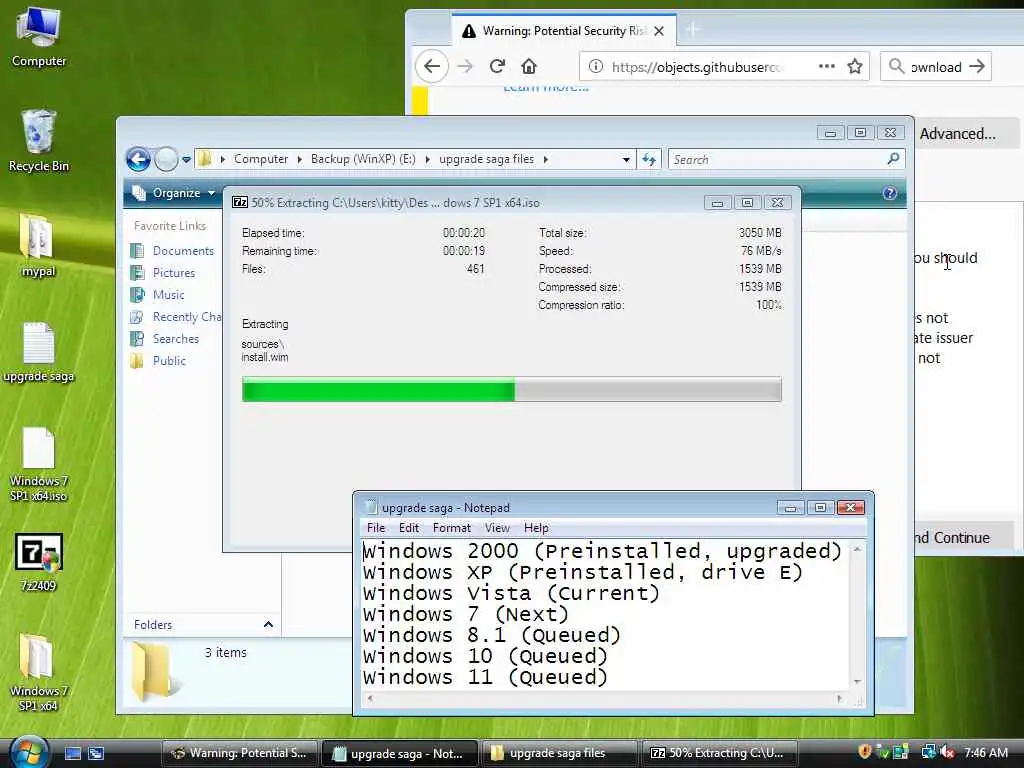Go to Firefox home page icon

[529, 66]
